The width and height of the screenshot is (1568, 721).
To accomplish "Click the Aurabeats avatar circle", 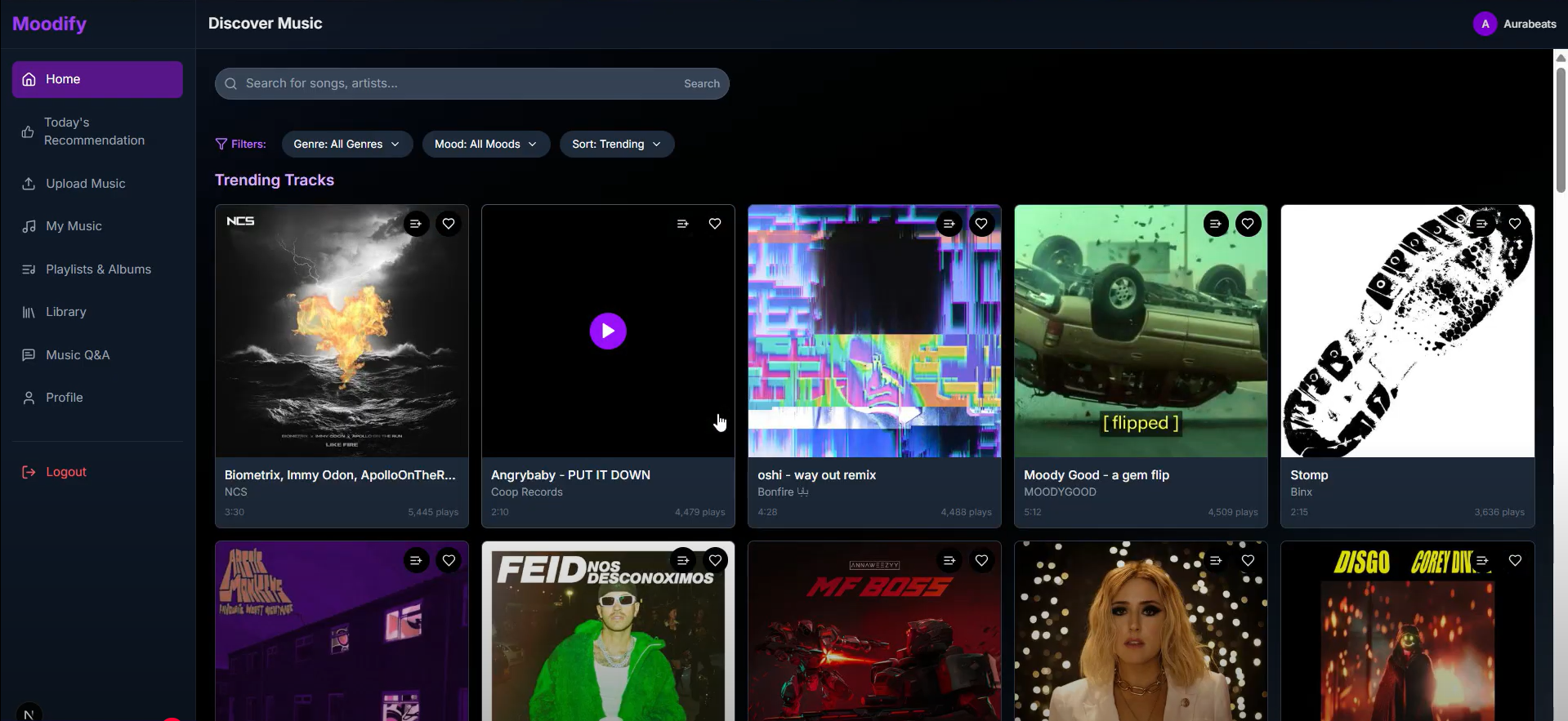I will coord(1485,24).
